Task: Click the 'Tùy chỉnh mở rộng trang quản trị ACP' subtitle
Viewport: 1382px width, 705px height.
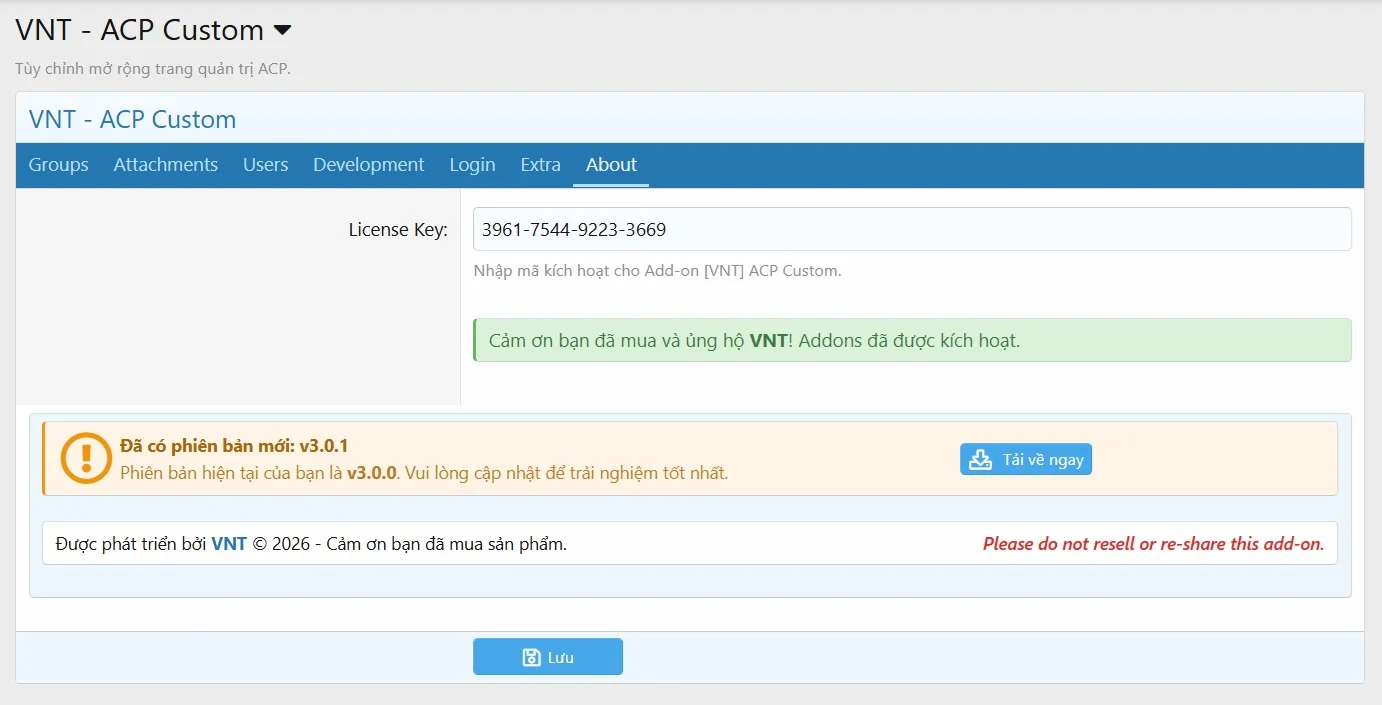Action: pyautogui.click(x=153, y=69)
